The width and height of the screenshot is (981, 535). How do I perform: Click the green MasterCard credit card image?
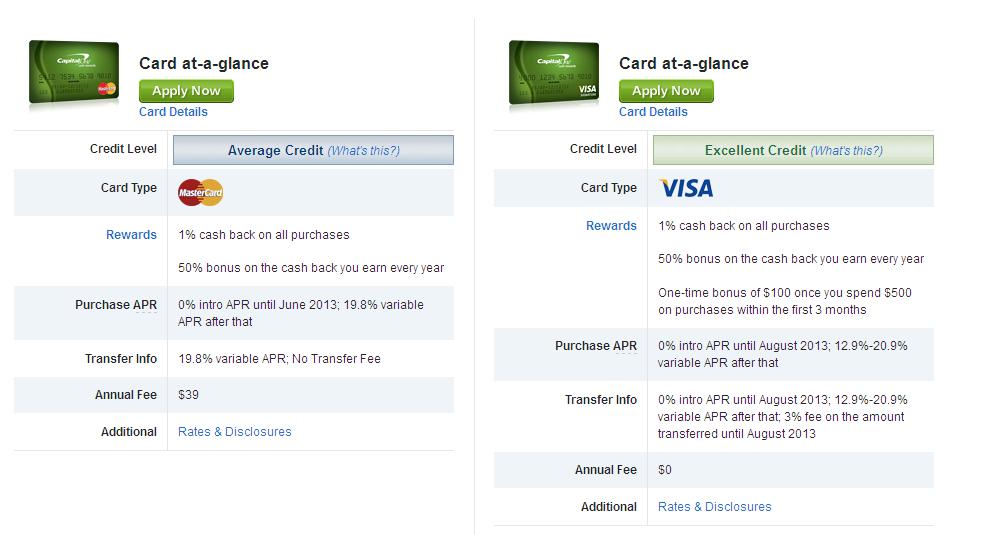point(74,73)
